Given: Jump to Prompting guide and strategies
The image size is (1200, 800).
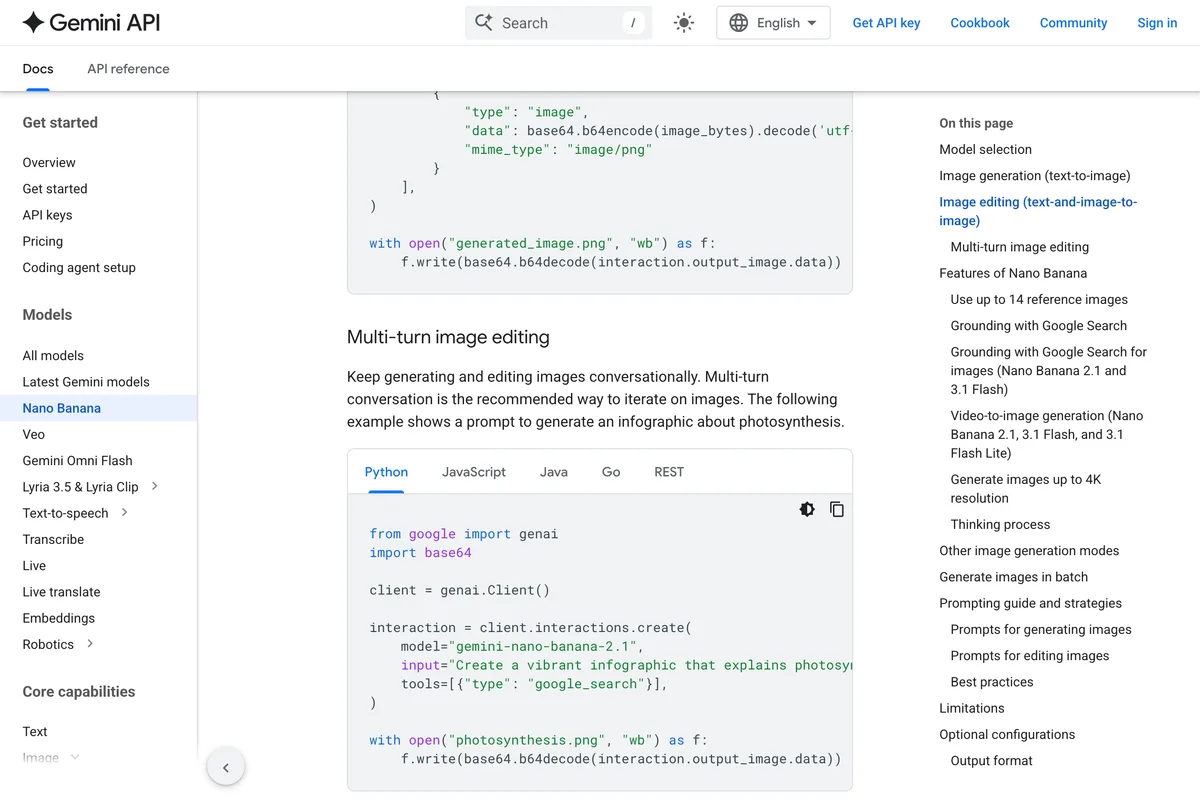Looking at the screenshot, I should click(1030, 603).
